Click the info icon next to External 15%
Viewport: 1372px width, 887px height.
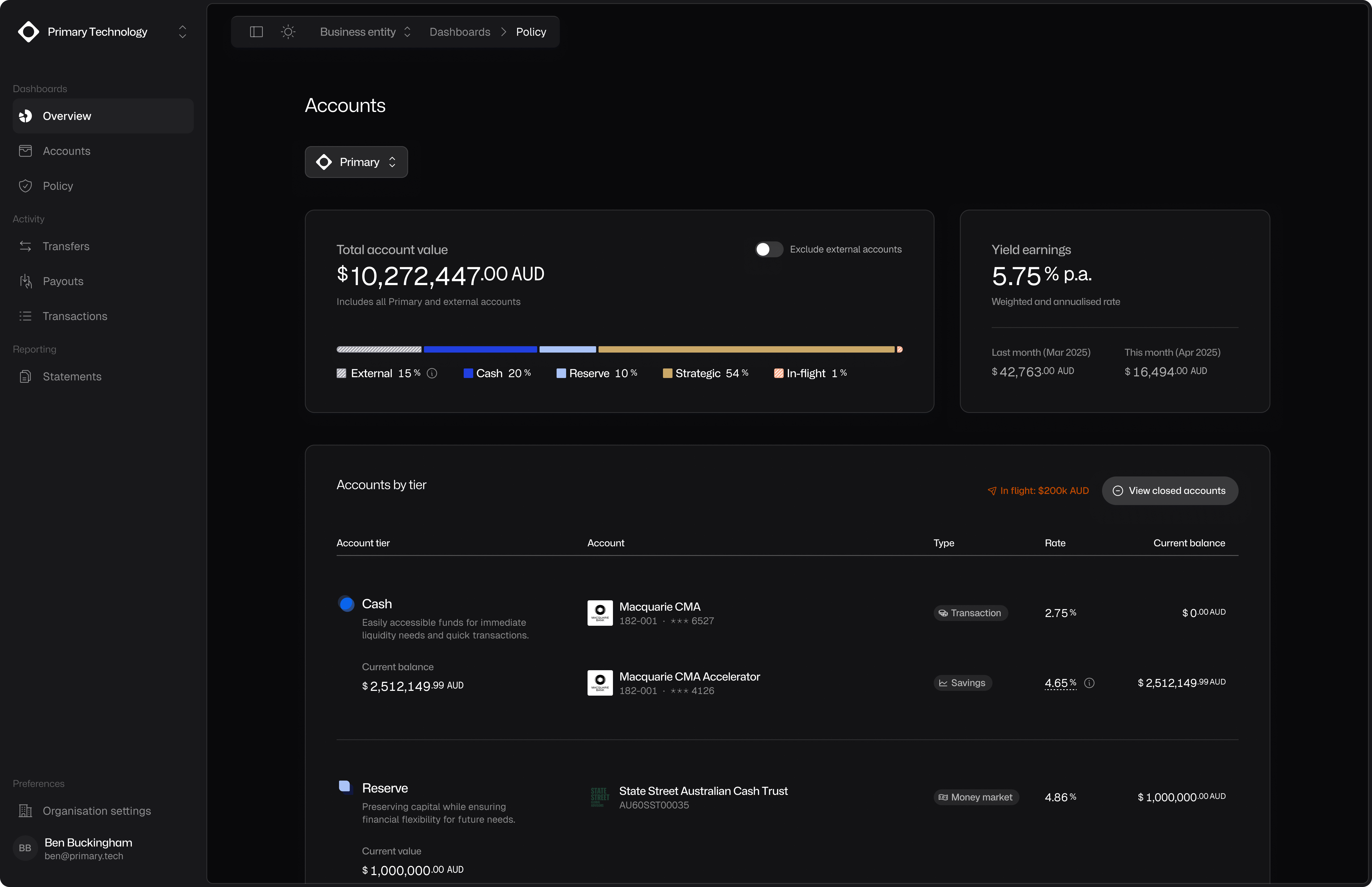[x=432, y=373]
